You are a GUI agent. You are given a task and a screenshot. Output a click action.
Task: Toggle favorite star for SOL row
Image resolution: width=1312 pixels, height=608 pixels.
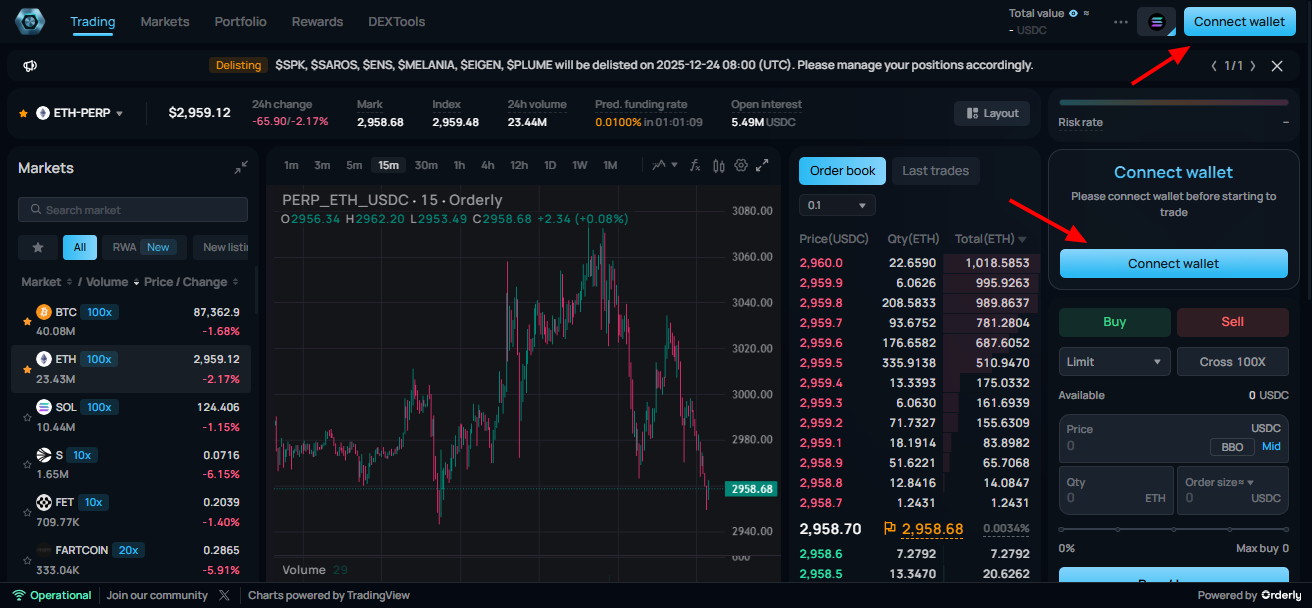tap(27, 416)
